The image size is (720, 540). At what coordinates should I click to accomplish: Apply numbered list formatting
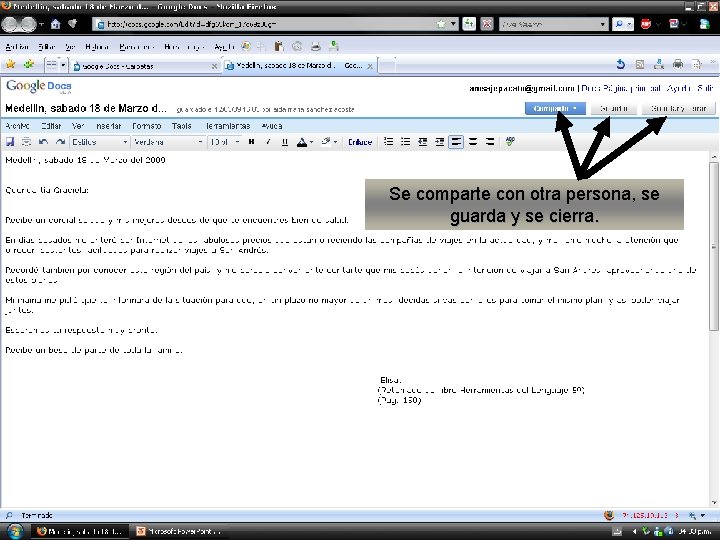(x=388, y=142)
